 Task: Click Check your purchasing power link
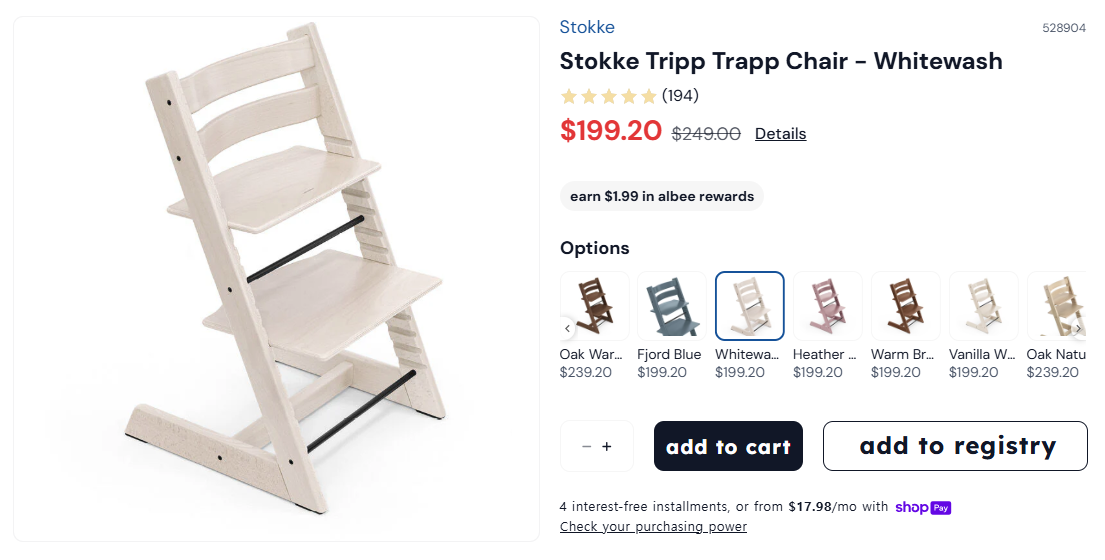pos(653,527)
